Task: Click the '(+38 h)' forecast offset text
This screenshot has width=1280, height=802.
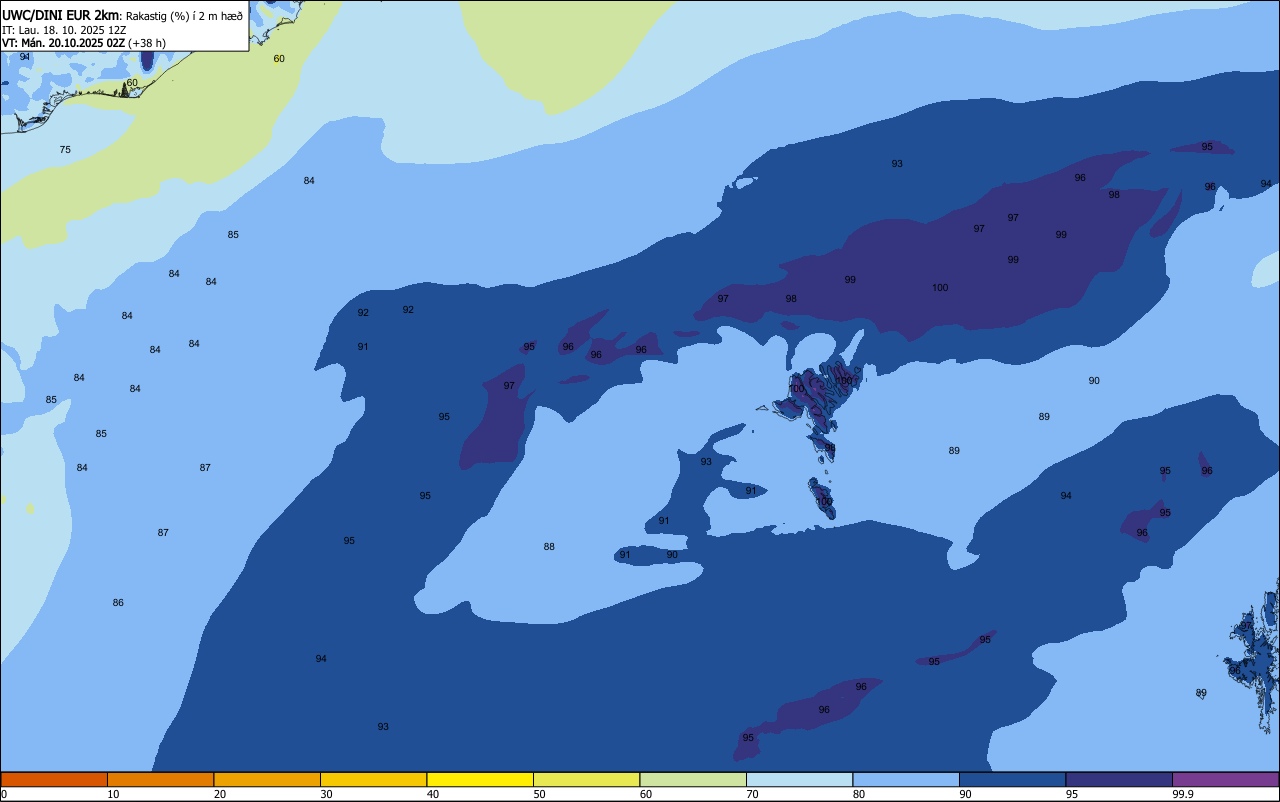Action: point(147,43)
